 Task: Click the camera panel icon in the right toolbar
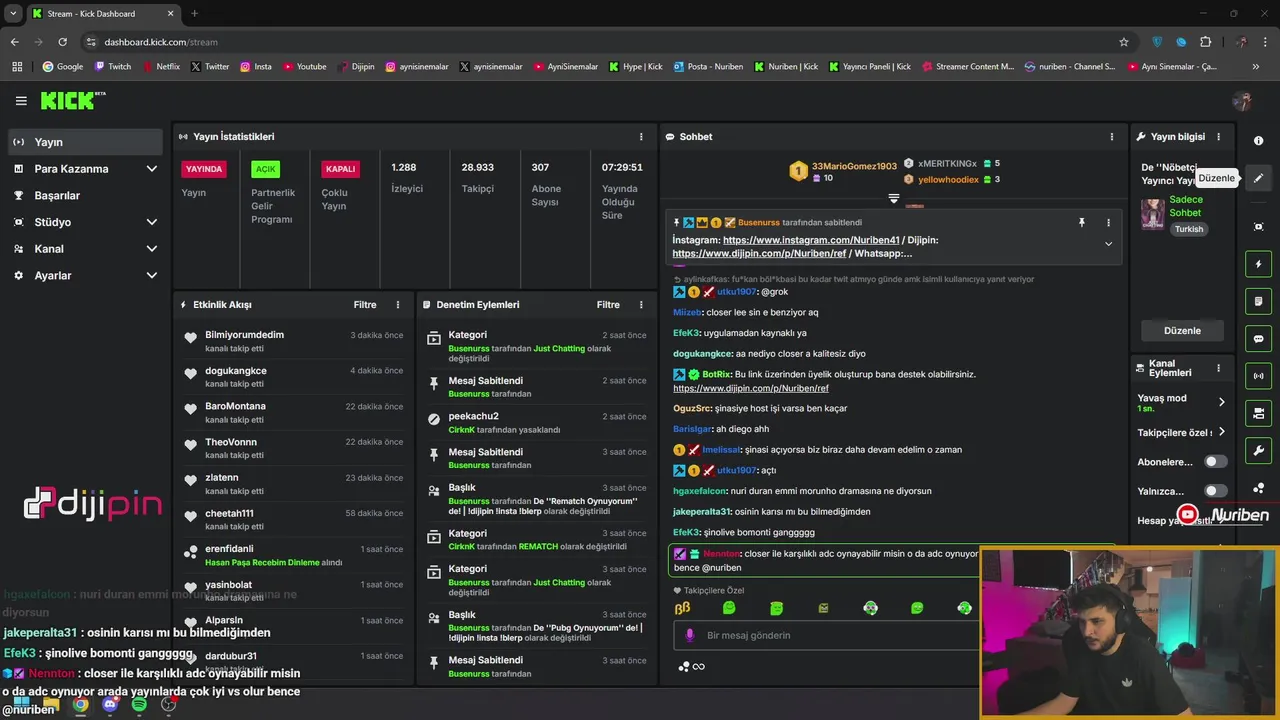pyautogui.click(x=1258, y=413)
